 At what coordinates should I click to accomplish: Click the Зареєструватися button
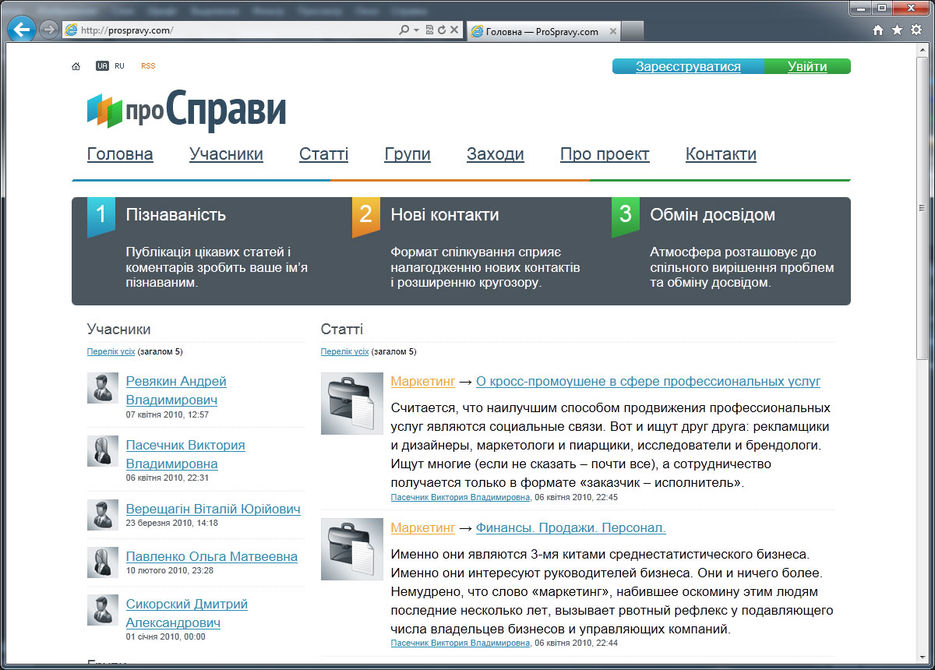(x=688, y=66)
